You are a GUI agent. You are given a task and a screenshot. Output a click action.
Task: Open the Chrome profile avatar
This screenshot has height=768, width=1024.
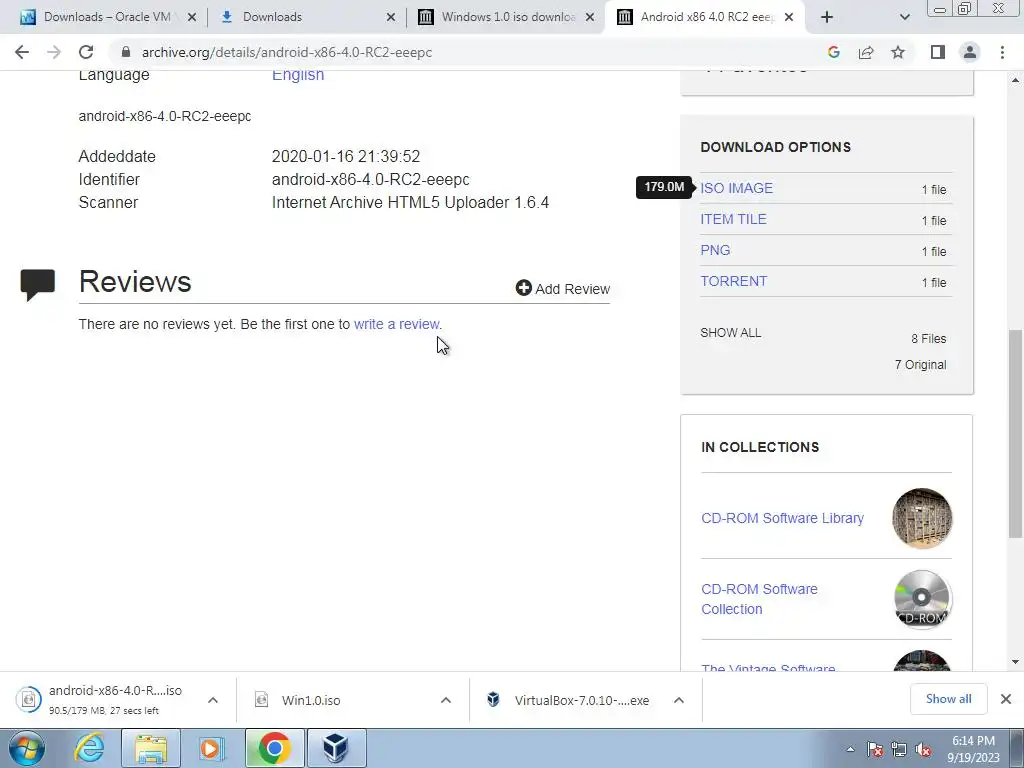970,52
